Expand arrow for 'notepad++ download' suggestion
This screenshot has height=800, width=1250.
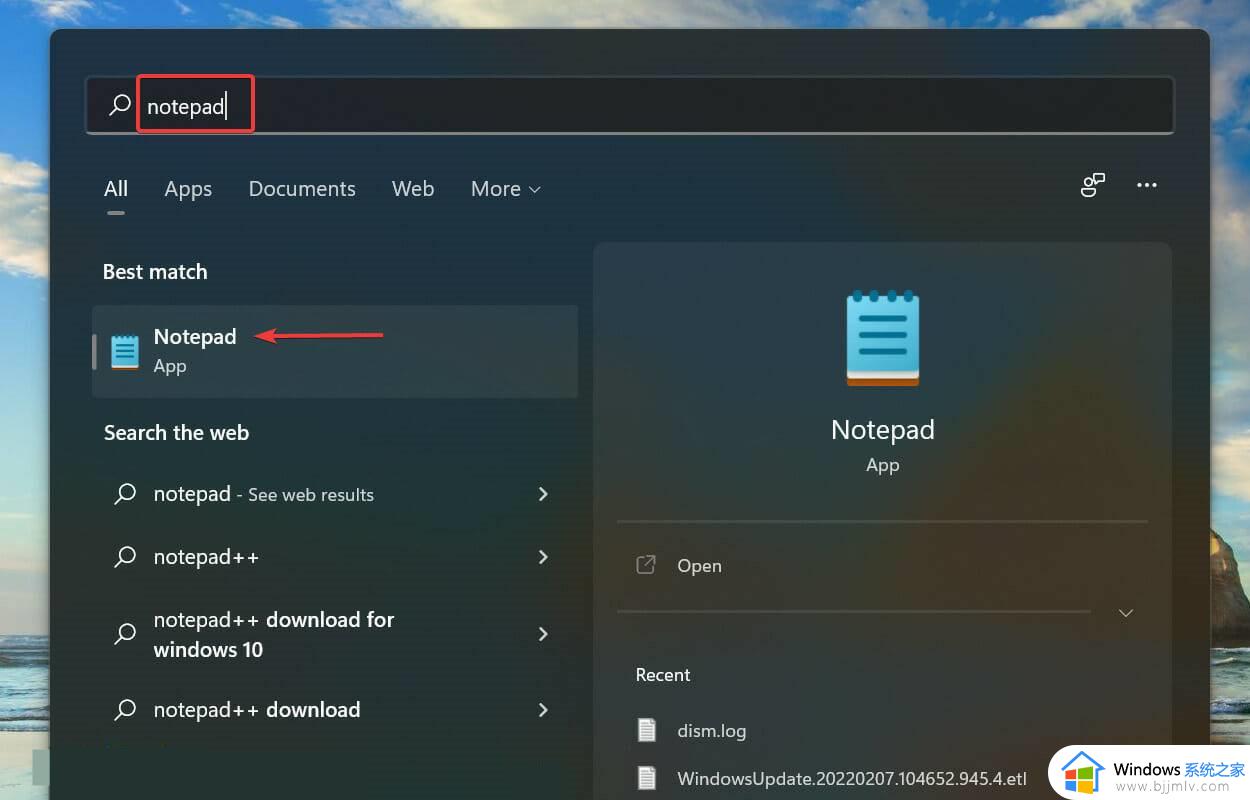pos(543,710)
